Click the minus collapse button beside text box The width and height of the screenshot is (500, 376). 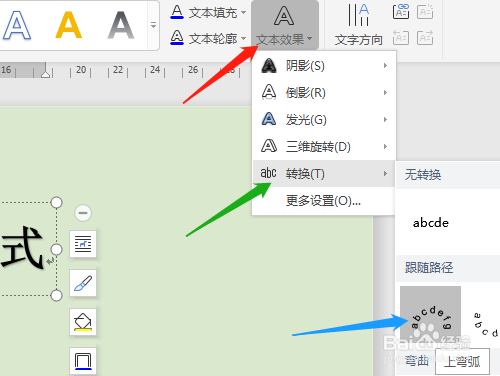click(83, 213)
